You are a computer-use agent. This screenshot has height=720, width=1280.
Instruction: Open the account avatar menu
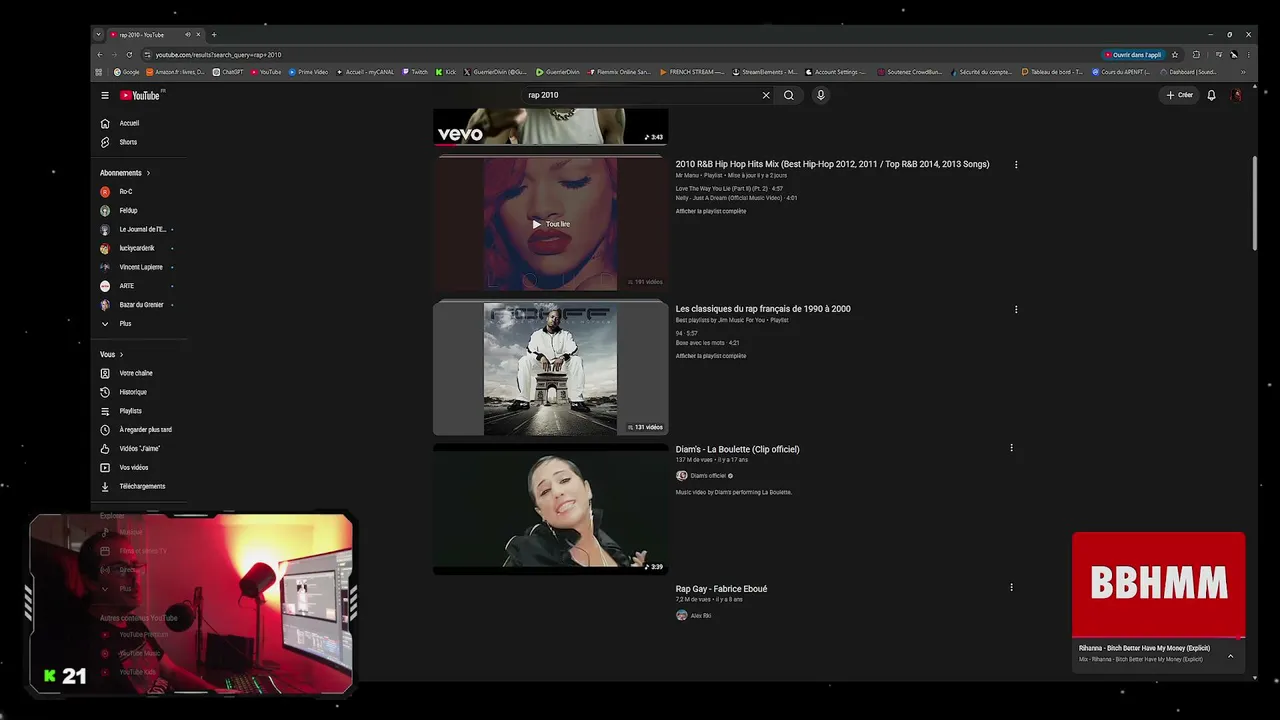[1236, 95]
